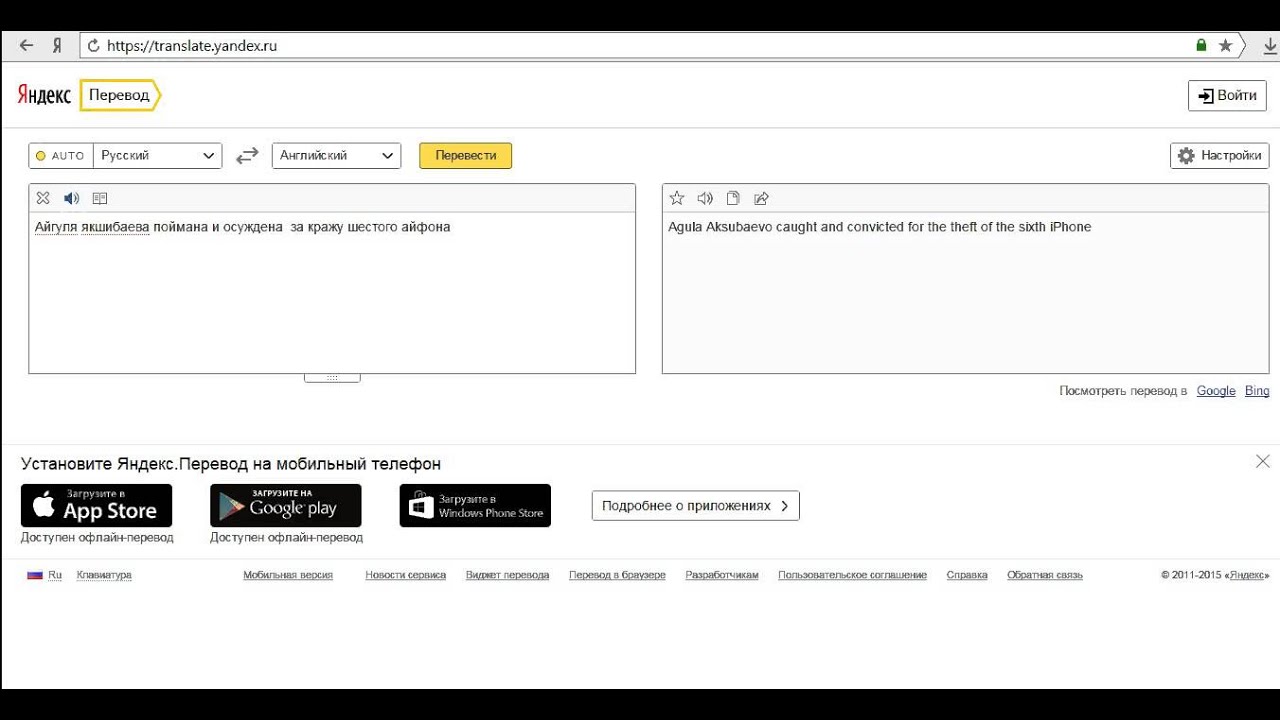Click the Windows Phone Store badge
The height and width of the screenshot is (720, 1280).
(x=475, y=506)
